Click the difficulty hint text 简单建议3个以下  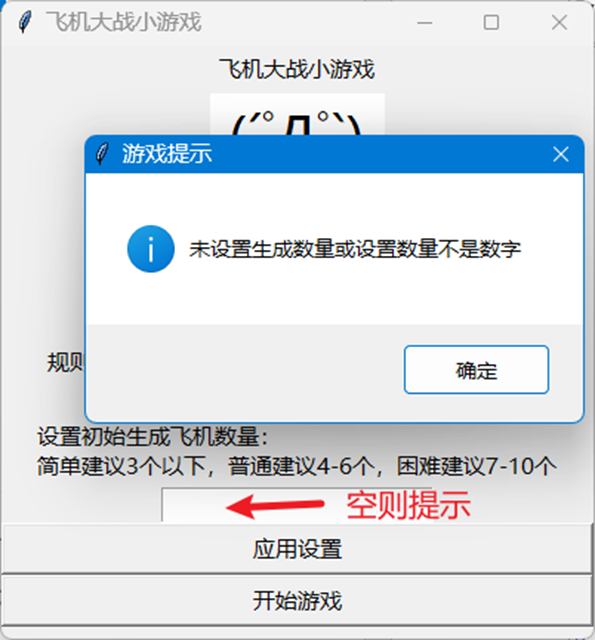(122, 466)
